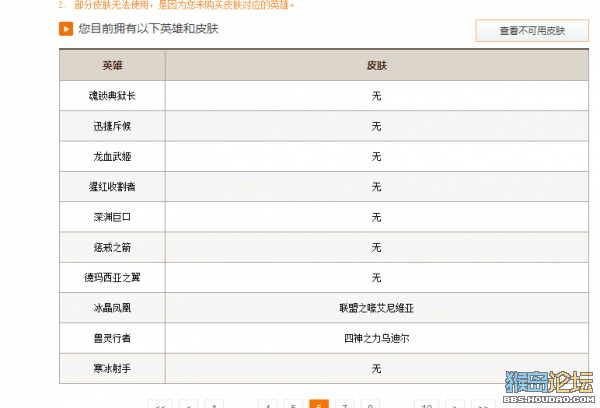Screen dimensions: 600x408
Task: Click the heading text 您目前拥有以下英雄和皮肤
Action: [148, 29]
